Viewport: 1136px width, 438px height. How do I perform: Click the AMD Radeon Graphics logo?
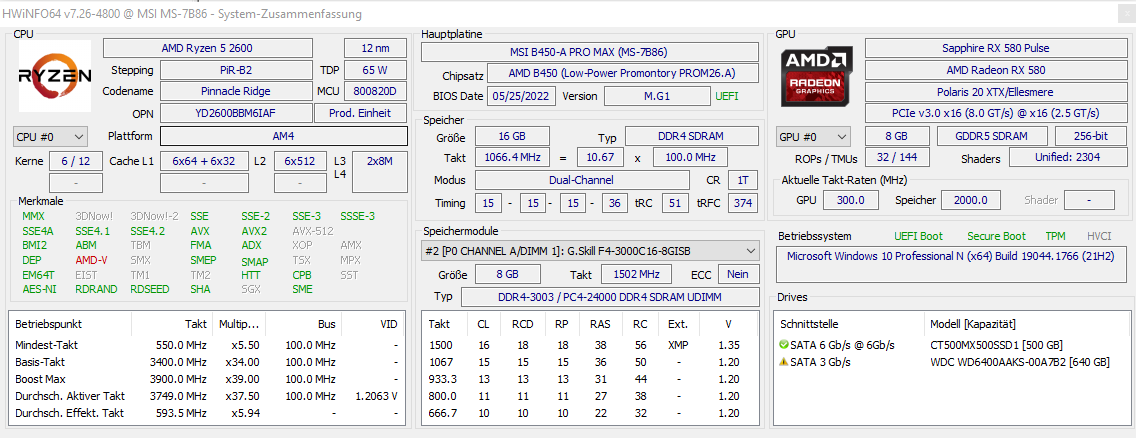coord(816,75)
